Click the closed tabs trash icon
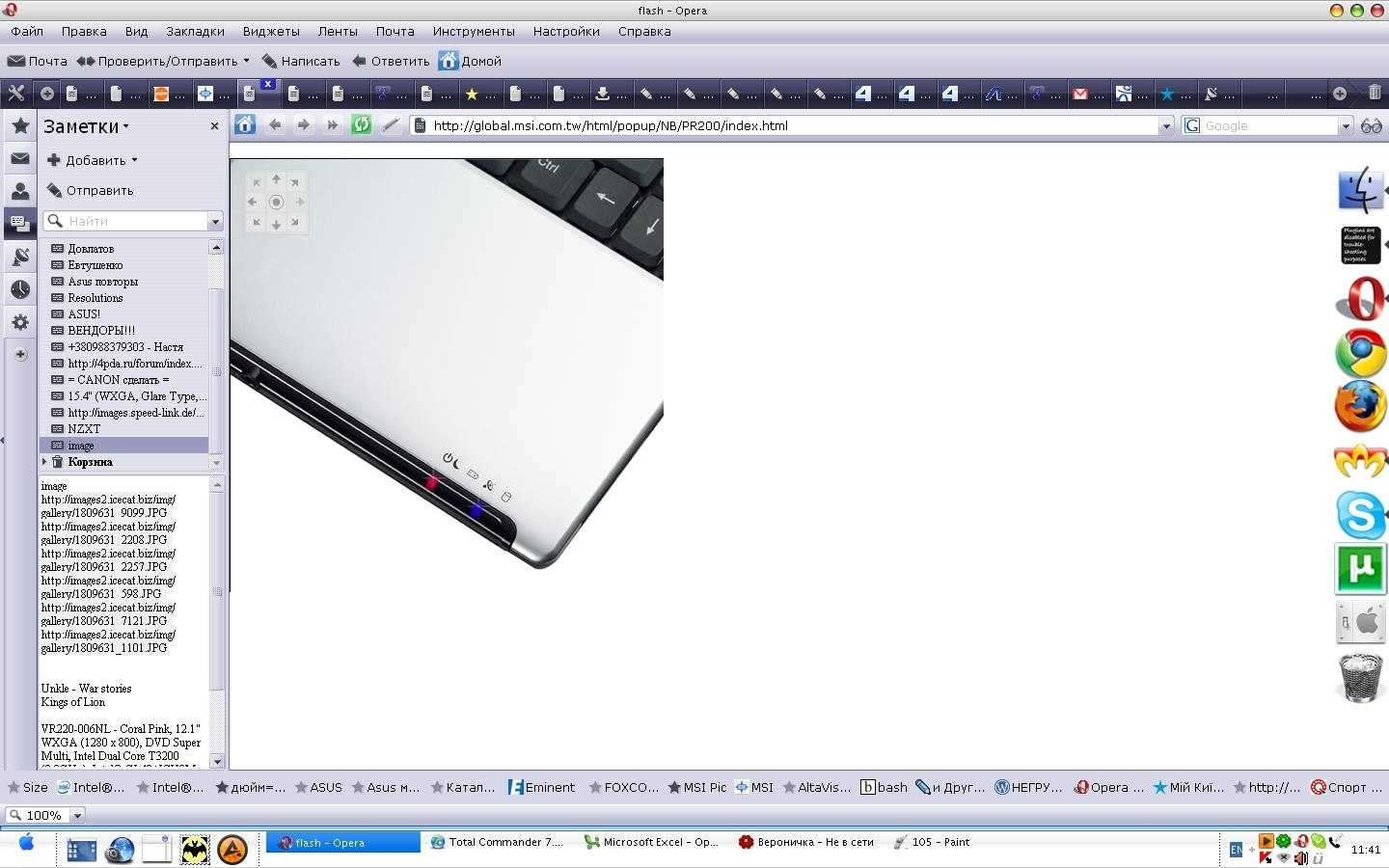Screen dimensions: 1389x868 [x=1375, y=93]
